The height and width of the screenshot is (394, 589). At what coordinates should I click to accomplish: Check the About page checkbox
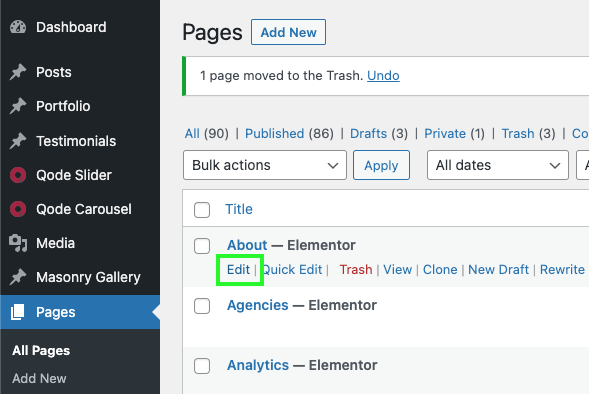[x=202, y=246]
